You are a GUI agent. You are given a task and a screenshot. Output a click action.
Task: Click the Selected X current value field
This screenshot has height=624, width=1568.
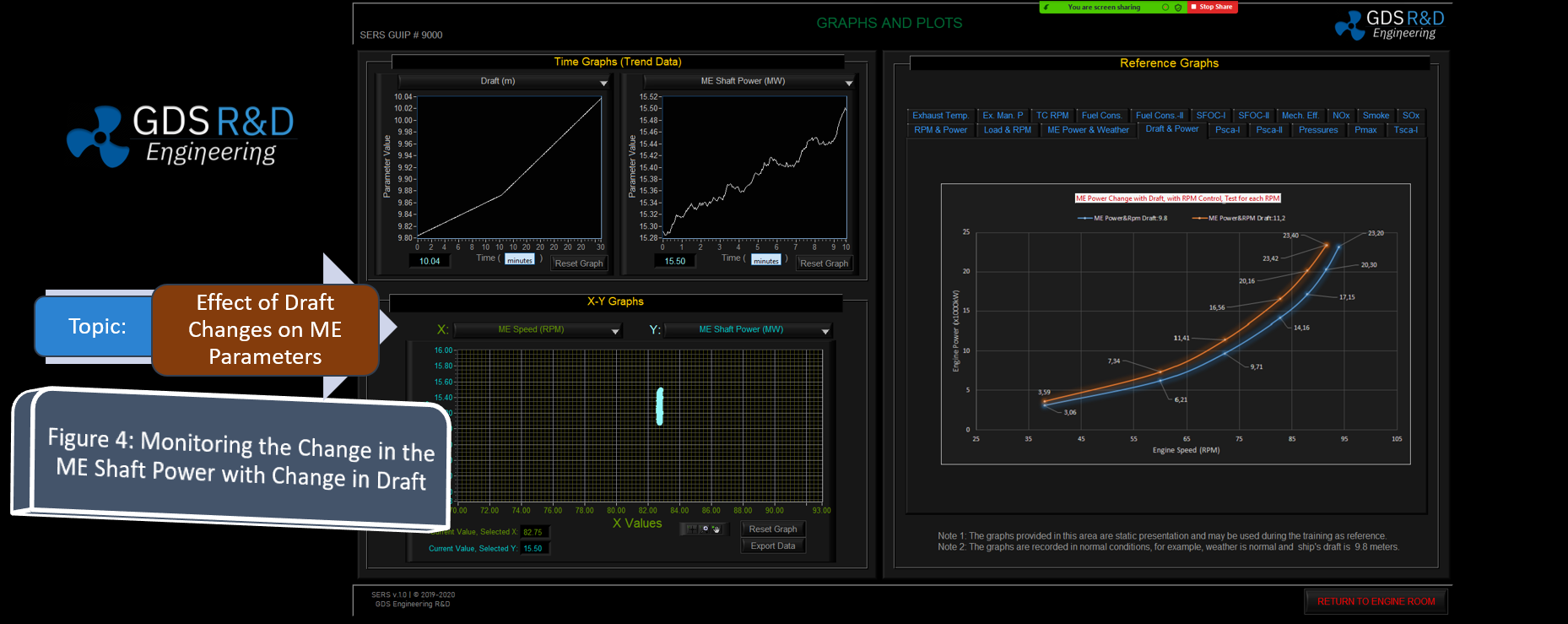tap(534, 532)
